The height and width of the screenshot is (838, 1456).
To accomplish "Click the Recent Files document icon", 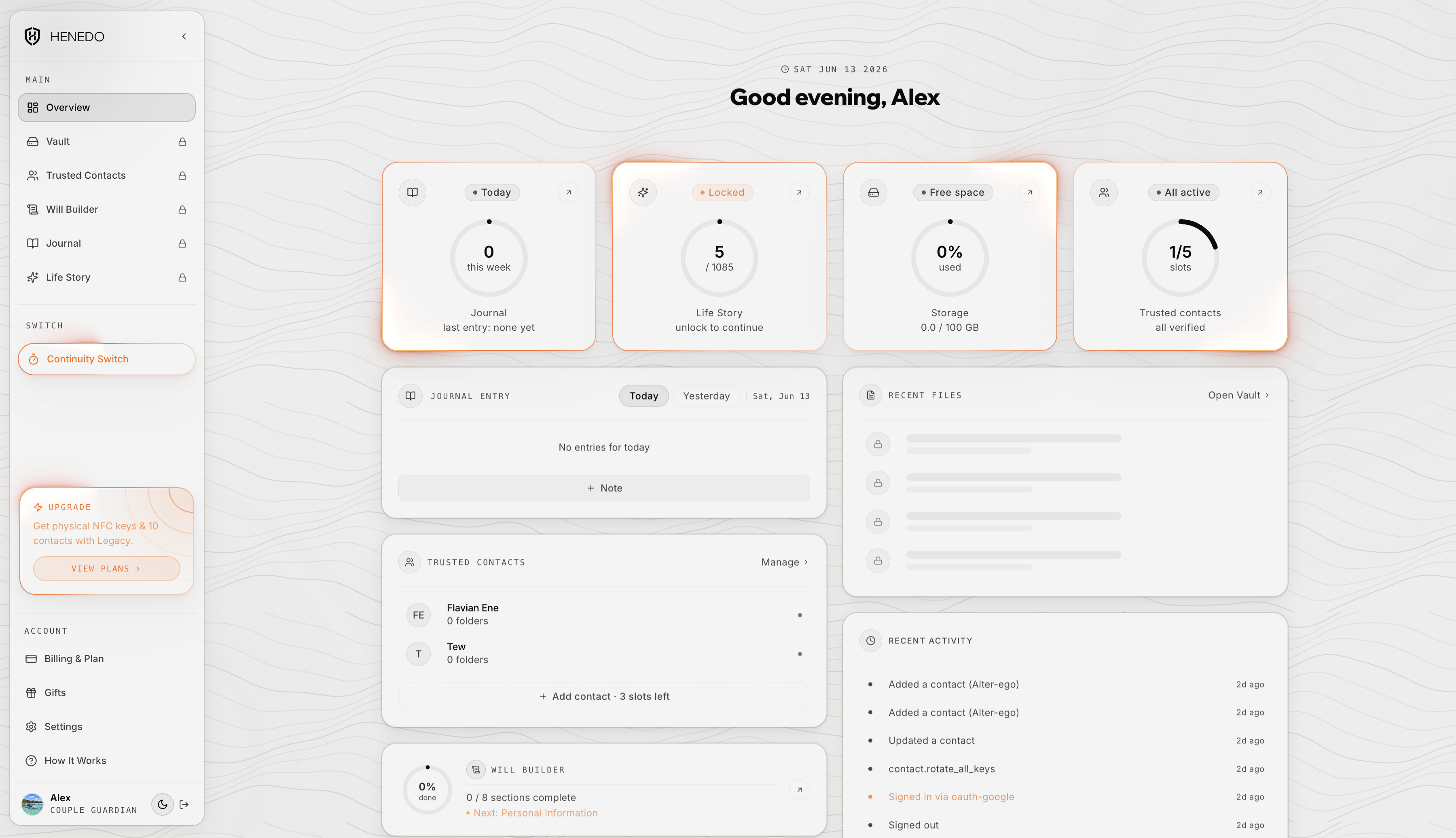I will [x=871, y=396].
